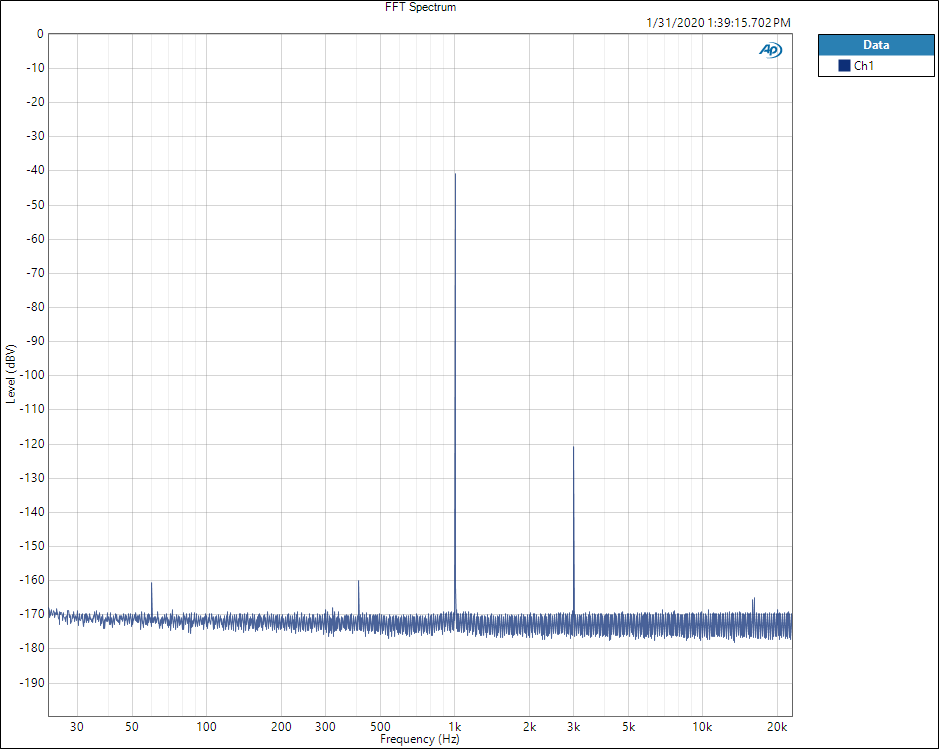Click the 20k frequency axis tick label
Viewport: 939px width, 749px height.
pyautogui.click(x=777, y=727)
